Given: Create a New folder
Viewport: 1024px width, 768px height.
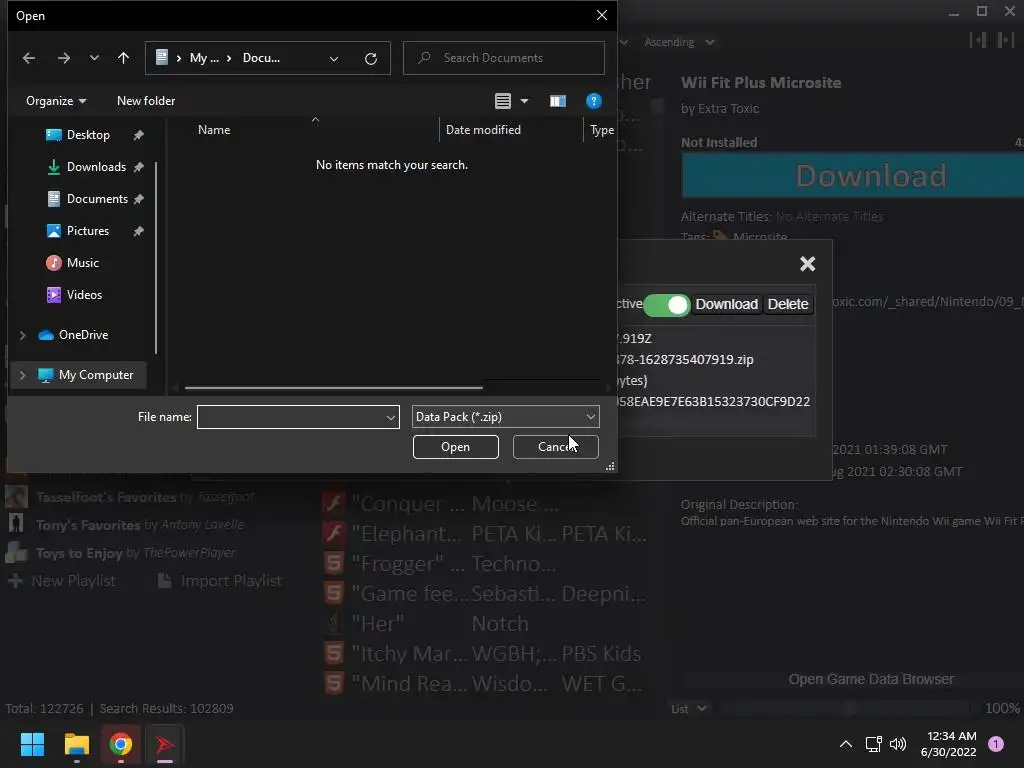Looking at the screenshot, I should pyautogui.click(x=146, y=101).
